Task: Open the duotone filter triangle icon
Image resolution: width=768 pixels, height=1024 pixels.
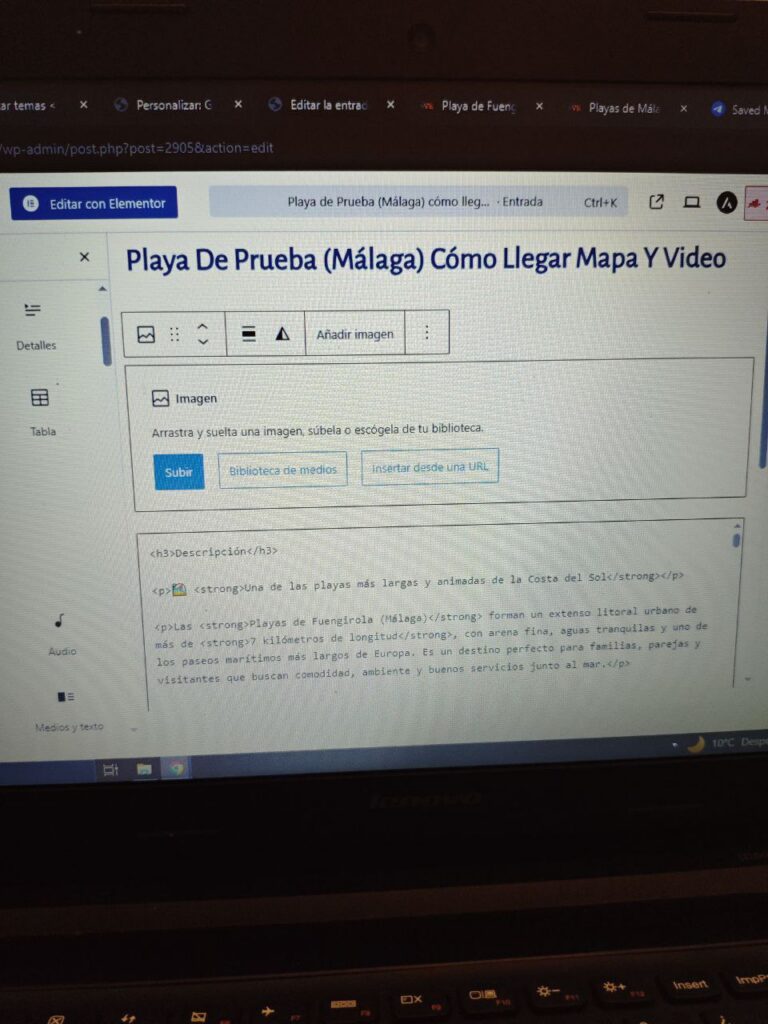Action: (282, 334)
